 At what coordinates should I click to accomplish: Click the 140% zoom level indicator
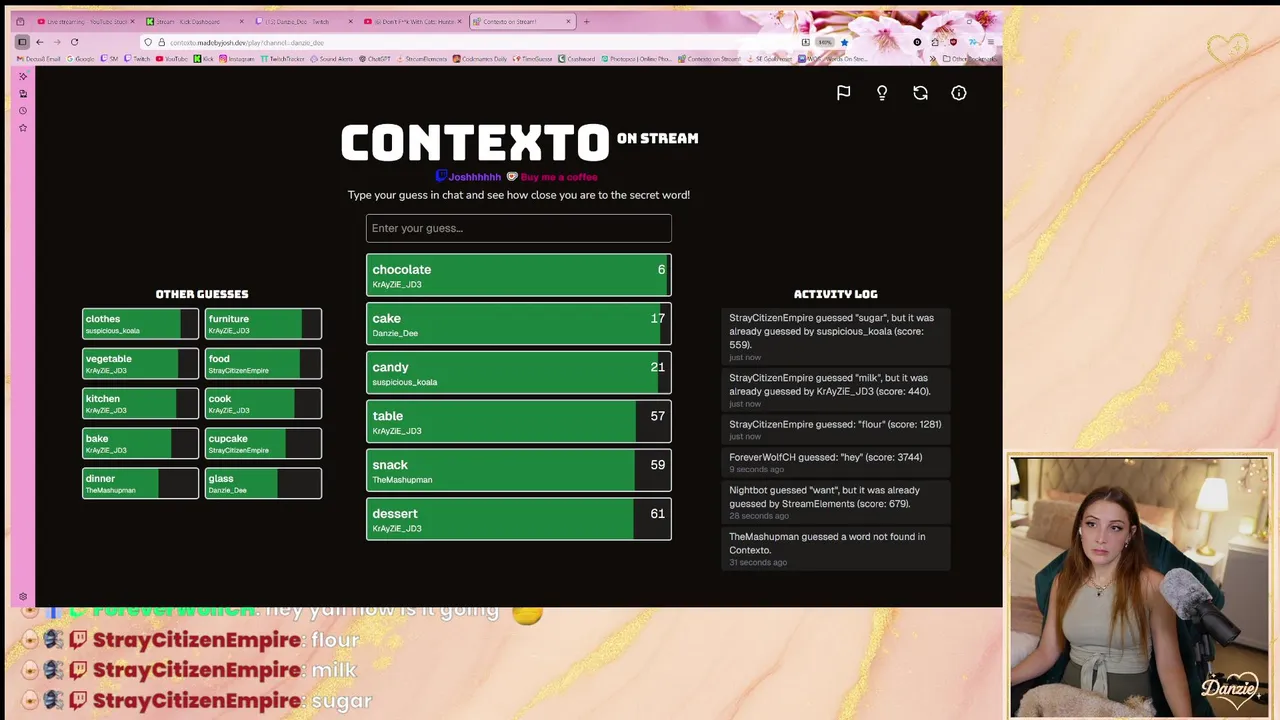[825, 42]
